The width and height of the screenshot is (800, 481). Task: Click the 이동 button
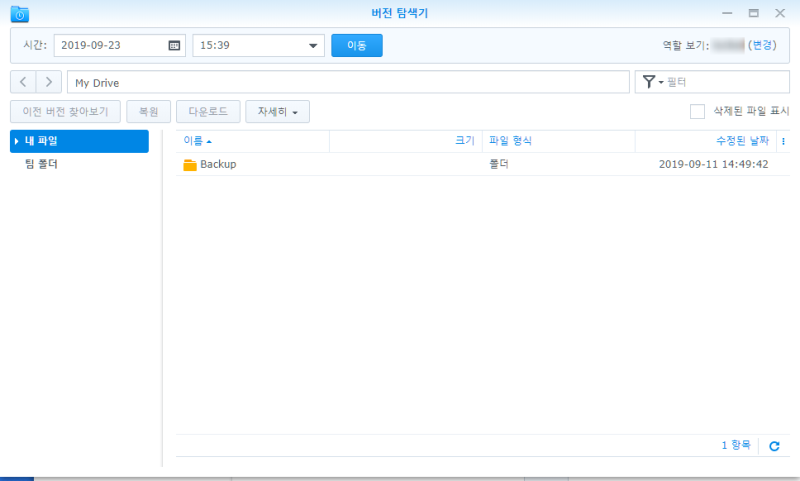(357, 45)
